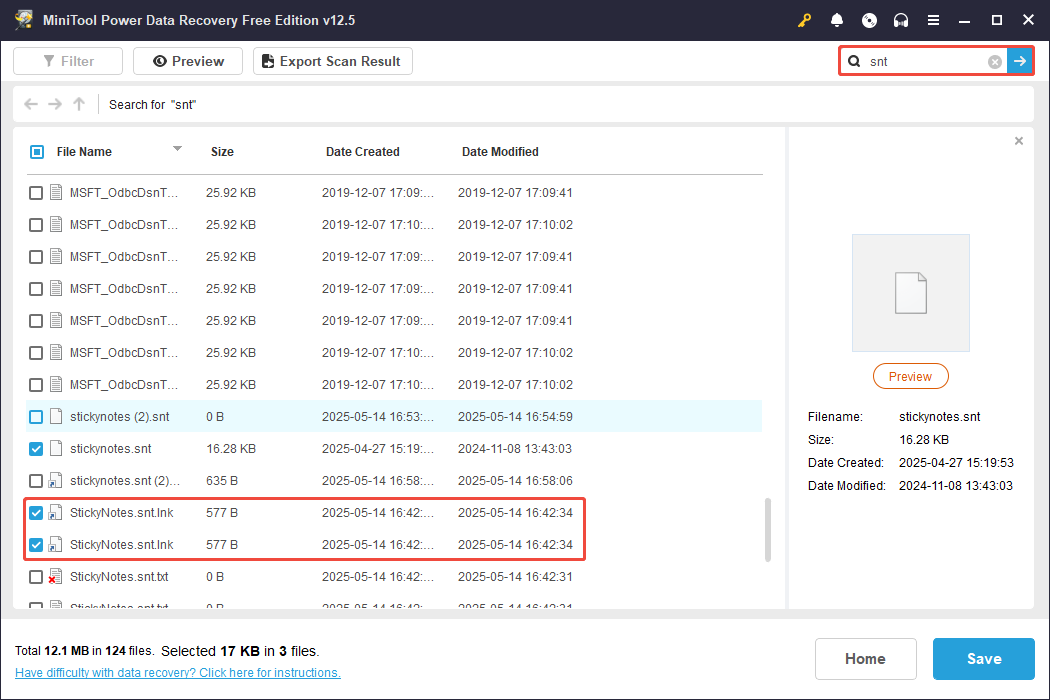Screen dimensions: 1050x700
Task: Sort the list by Size column
Action: [x=222, y=152]
